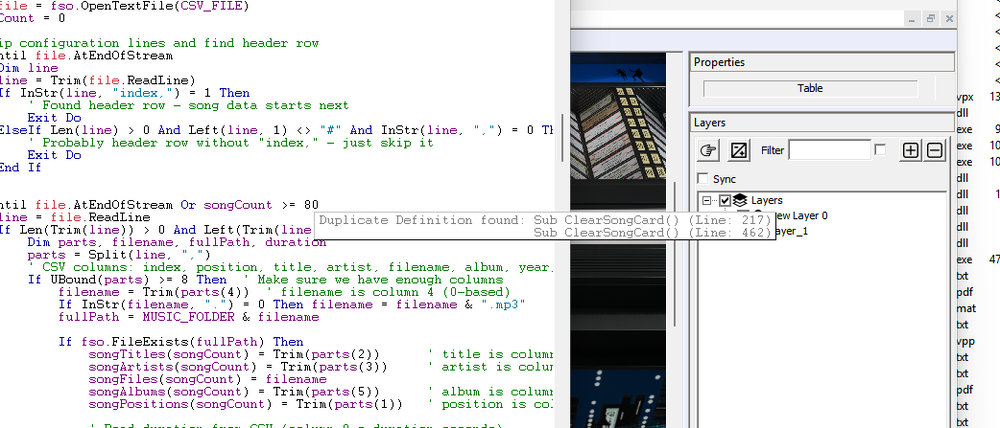Viewport: 1000px width, 428px height.
Task: Click the 'songFiles(songCount) = filename' line
Action: coord(207,380)
